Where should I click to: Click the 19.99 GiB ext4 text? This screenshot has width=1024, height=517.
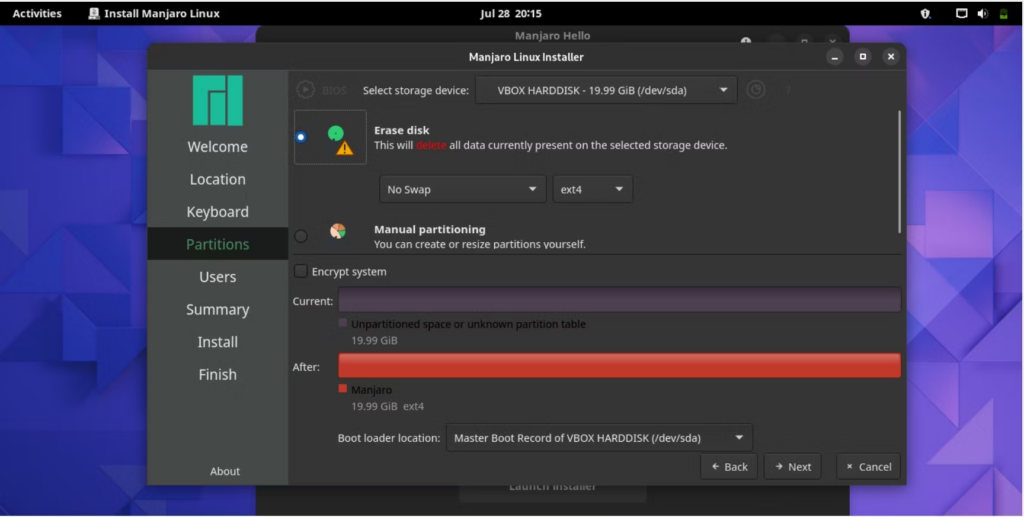[x=387, y=406]
